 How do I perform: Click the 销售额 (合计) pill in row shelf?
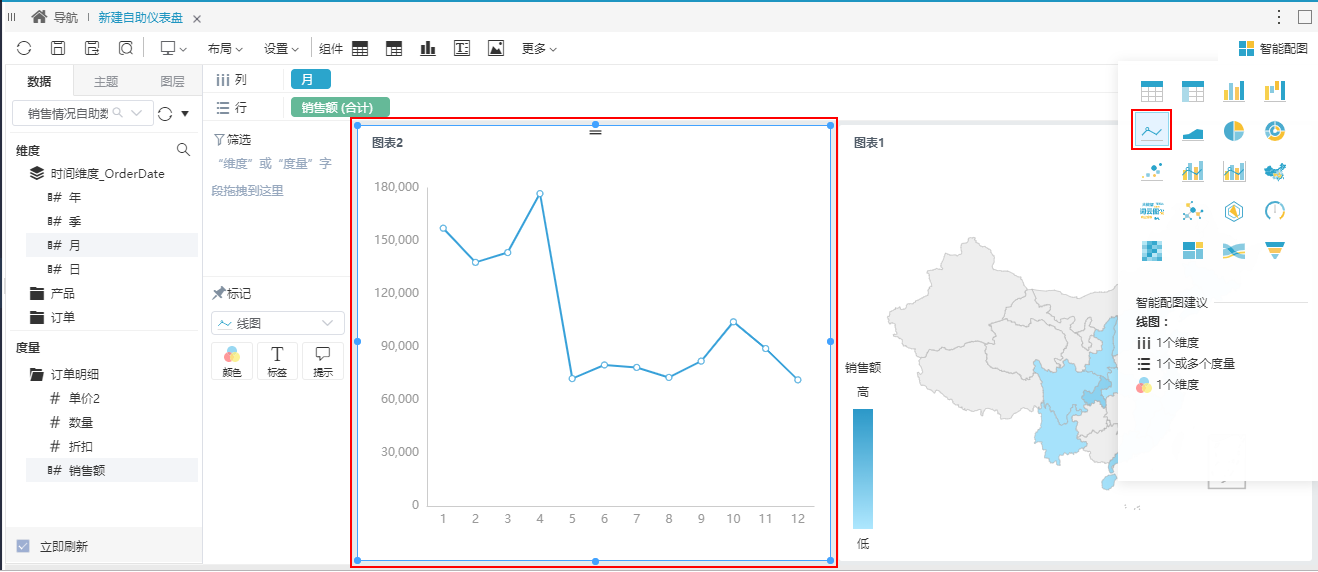click(x=339, y=108)
